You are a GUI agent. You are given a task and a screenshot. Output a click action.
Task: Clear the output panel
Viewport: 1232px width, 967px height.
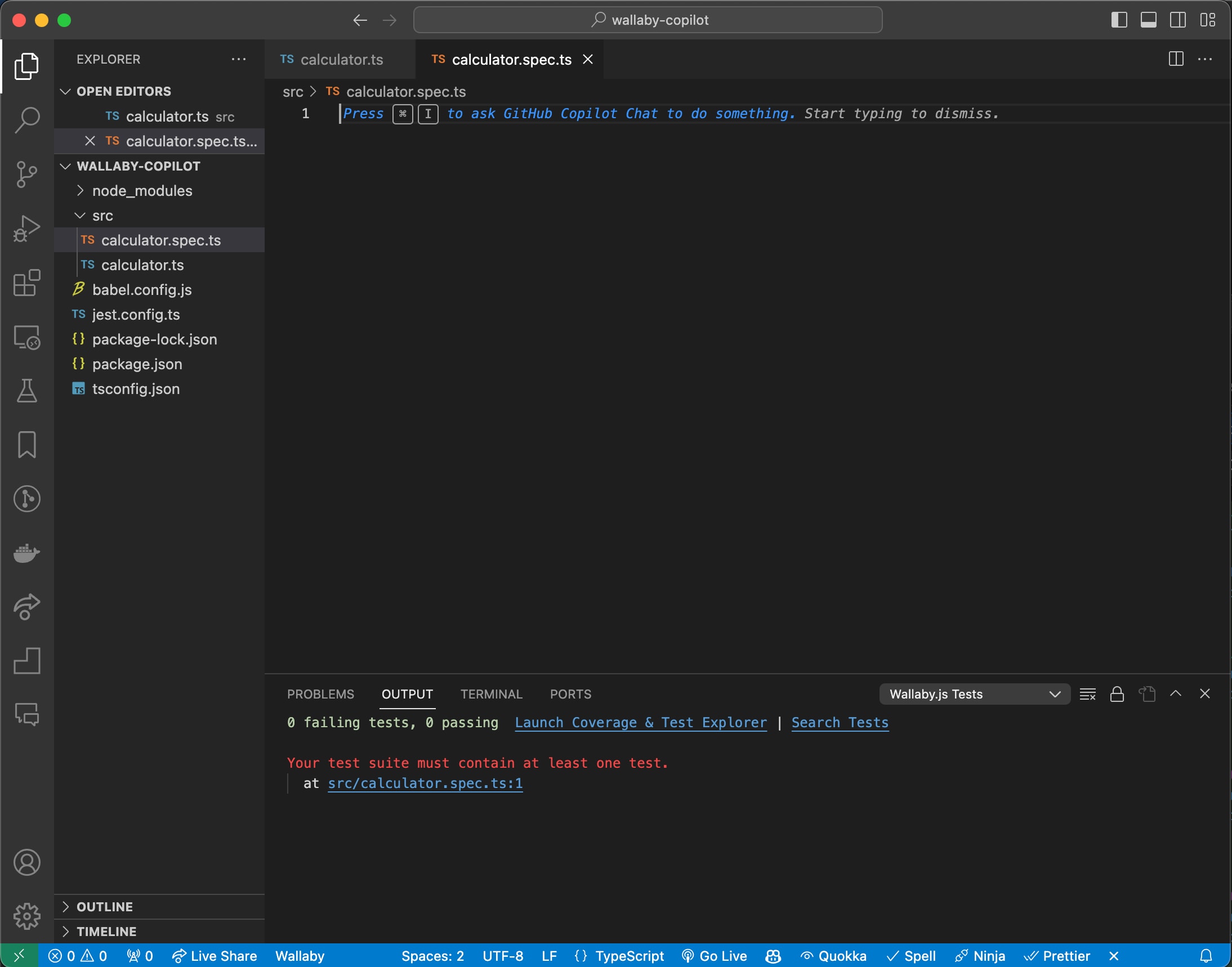tap(1087, 694)
